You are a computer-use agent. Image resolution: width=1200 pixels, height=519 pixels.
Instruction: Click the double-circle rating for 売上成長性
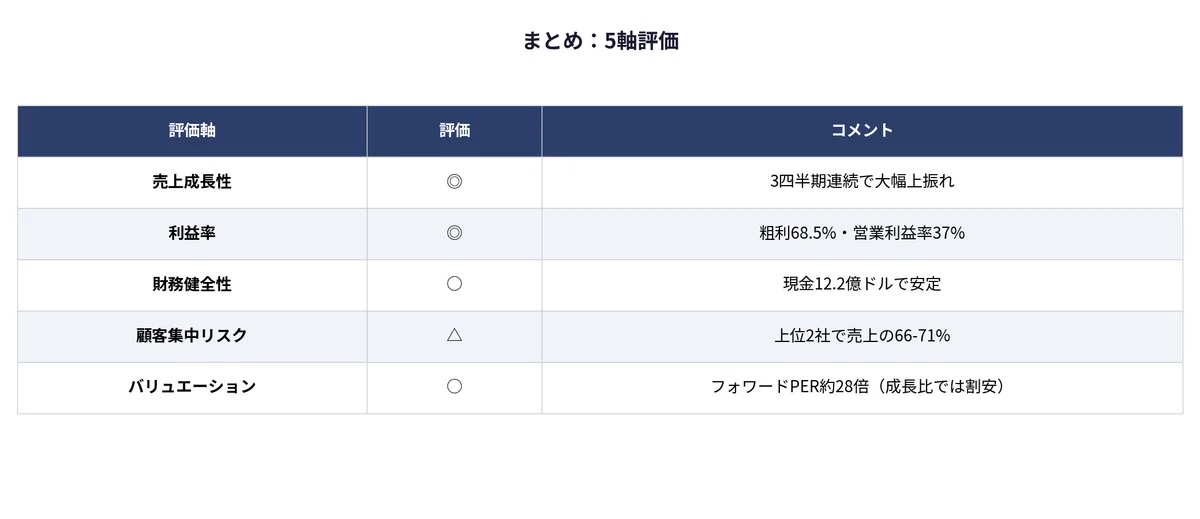[454, 182]
